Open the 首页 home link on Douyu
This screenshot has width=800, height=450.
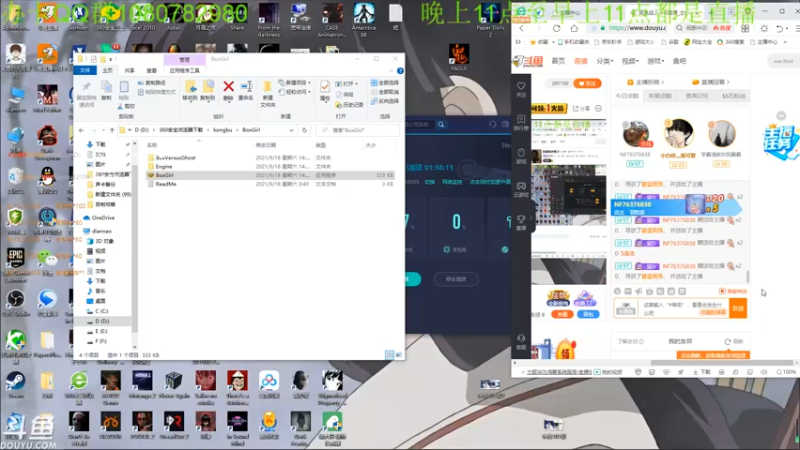coord(558,61)
